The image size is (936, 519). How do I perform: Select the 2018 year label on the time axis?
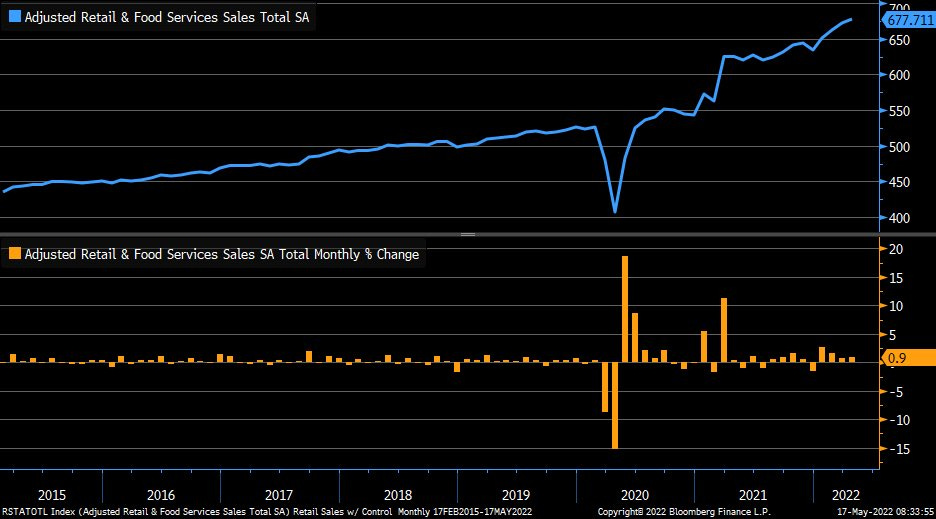pyautogui.click(x=398, y=494)
